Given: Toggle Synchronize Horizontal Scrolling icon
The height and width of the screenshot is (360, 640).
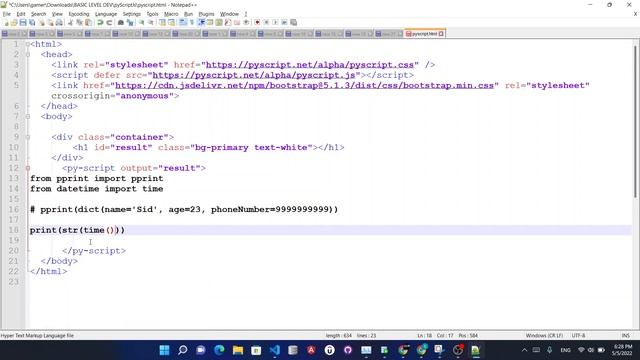Looking at the screenshot, I should (x=171, y=22).
